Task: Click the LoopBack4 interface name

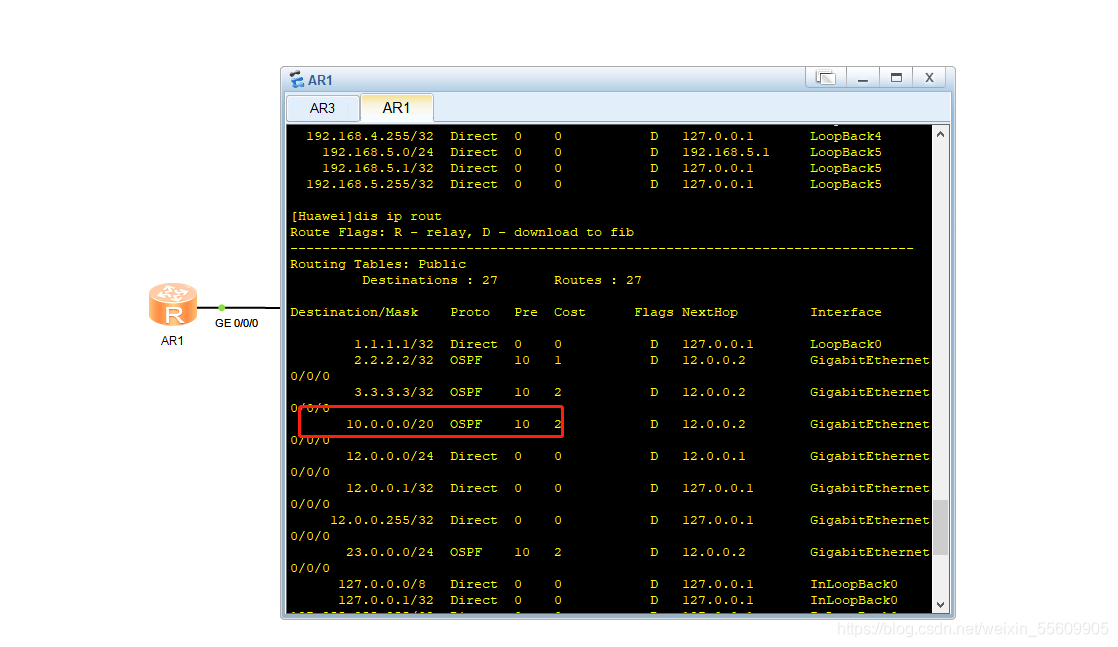Action: coord(846,136)
